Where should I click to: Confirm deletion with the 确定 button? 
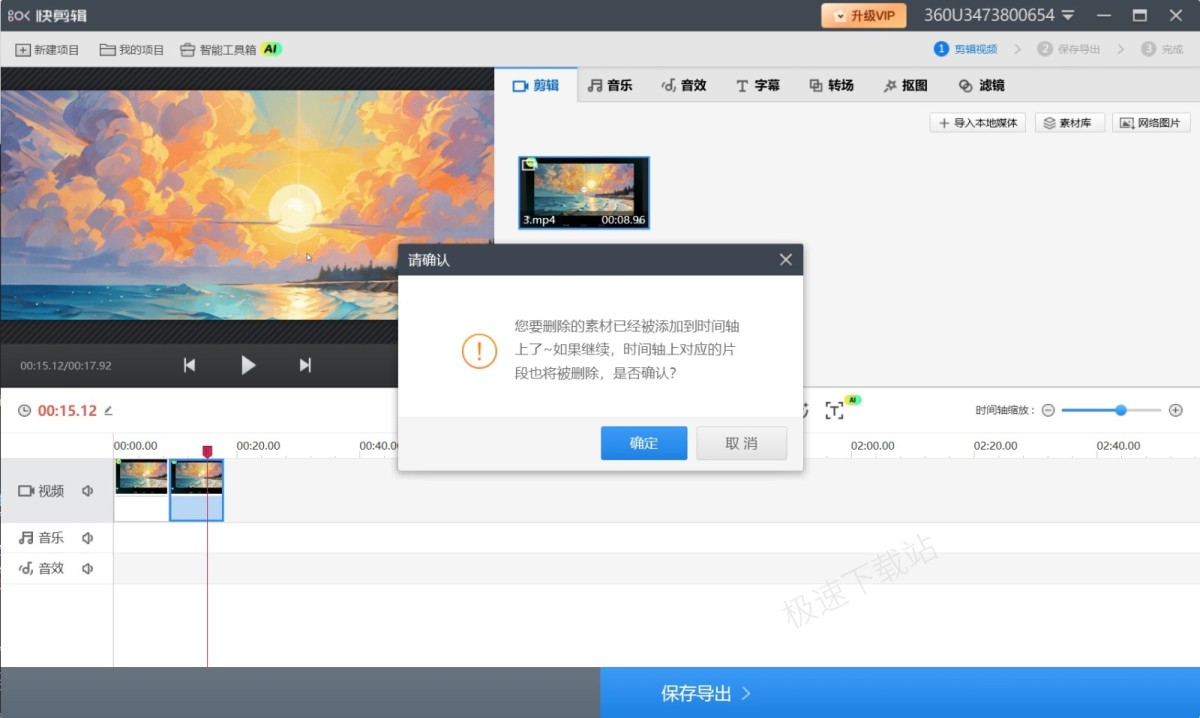(x=644, y=443)
